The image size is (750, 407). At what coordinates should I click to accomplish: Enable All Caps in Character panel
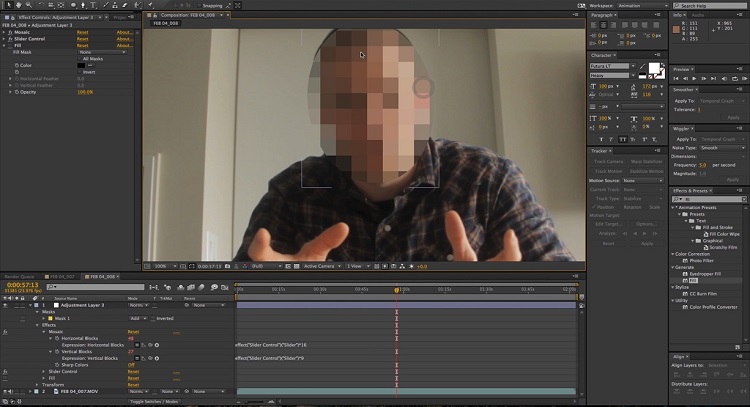pyautogui.click(x=623, y=140)
